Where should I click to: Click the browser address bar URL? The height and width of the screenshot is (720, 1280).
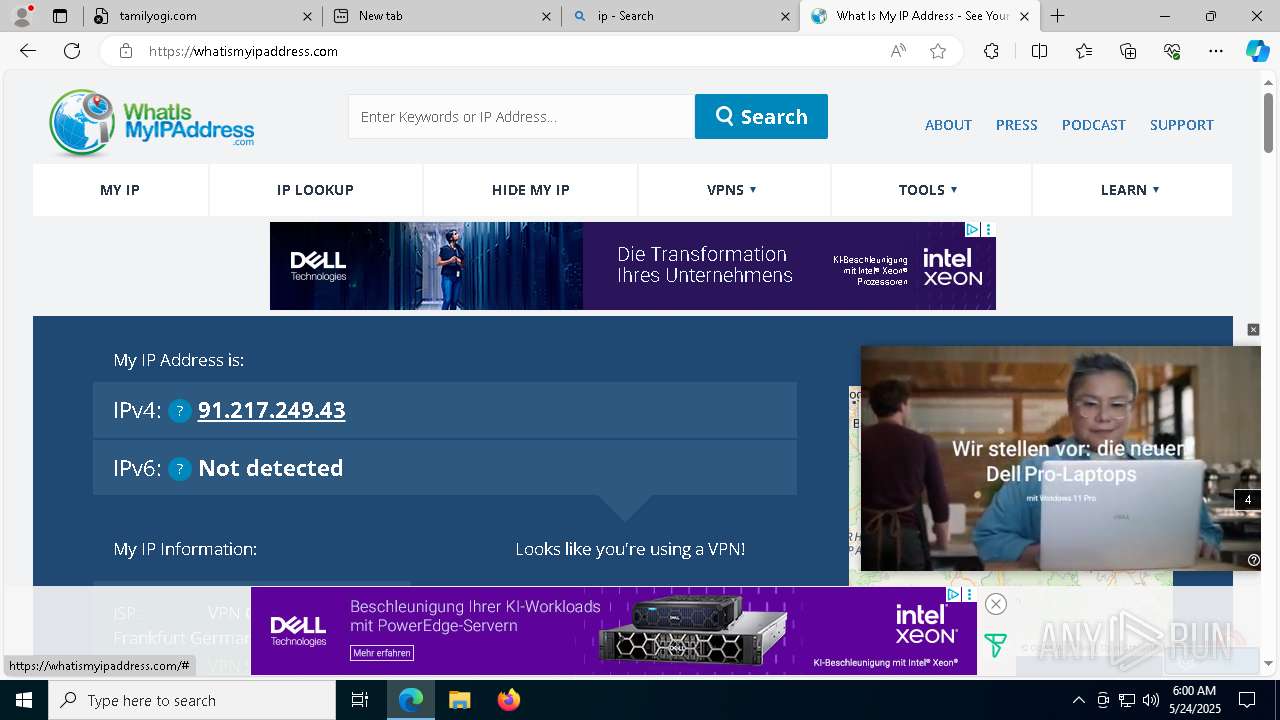pos(243,51)
